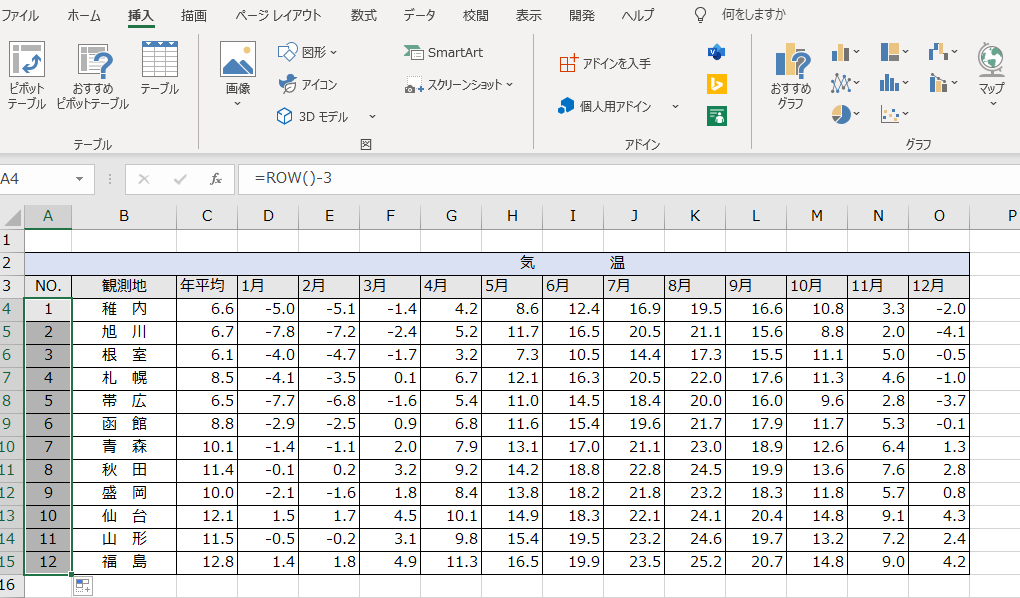Screen dimensions: 1020x598
Task: Switch to the ホーム tab
Action: 84,15
